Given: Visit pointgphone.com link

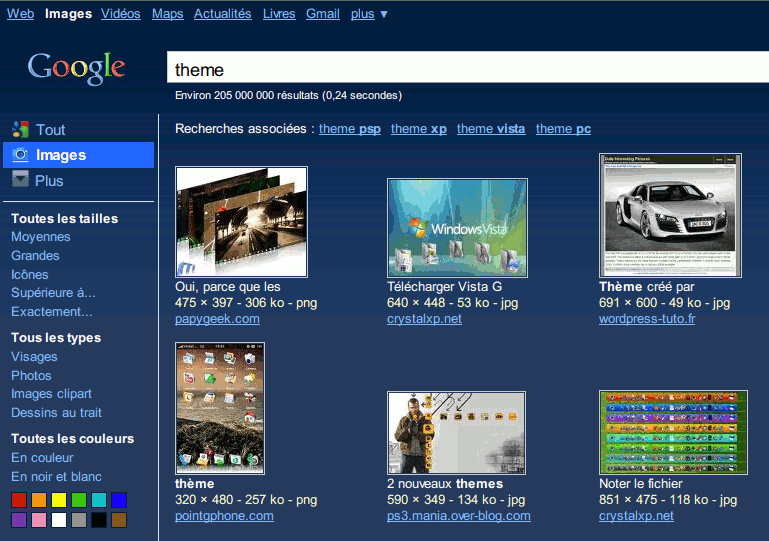Looking at the screenshot, I should click(224, 516).
